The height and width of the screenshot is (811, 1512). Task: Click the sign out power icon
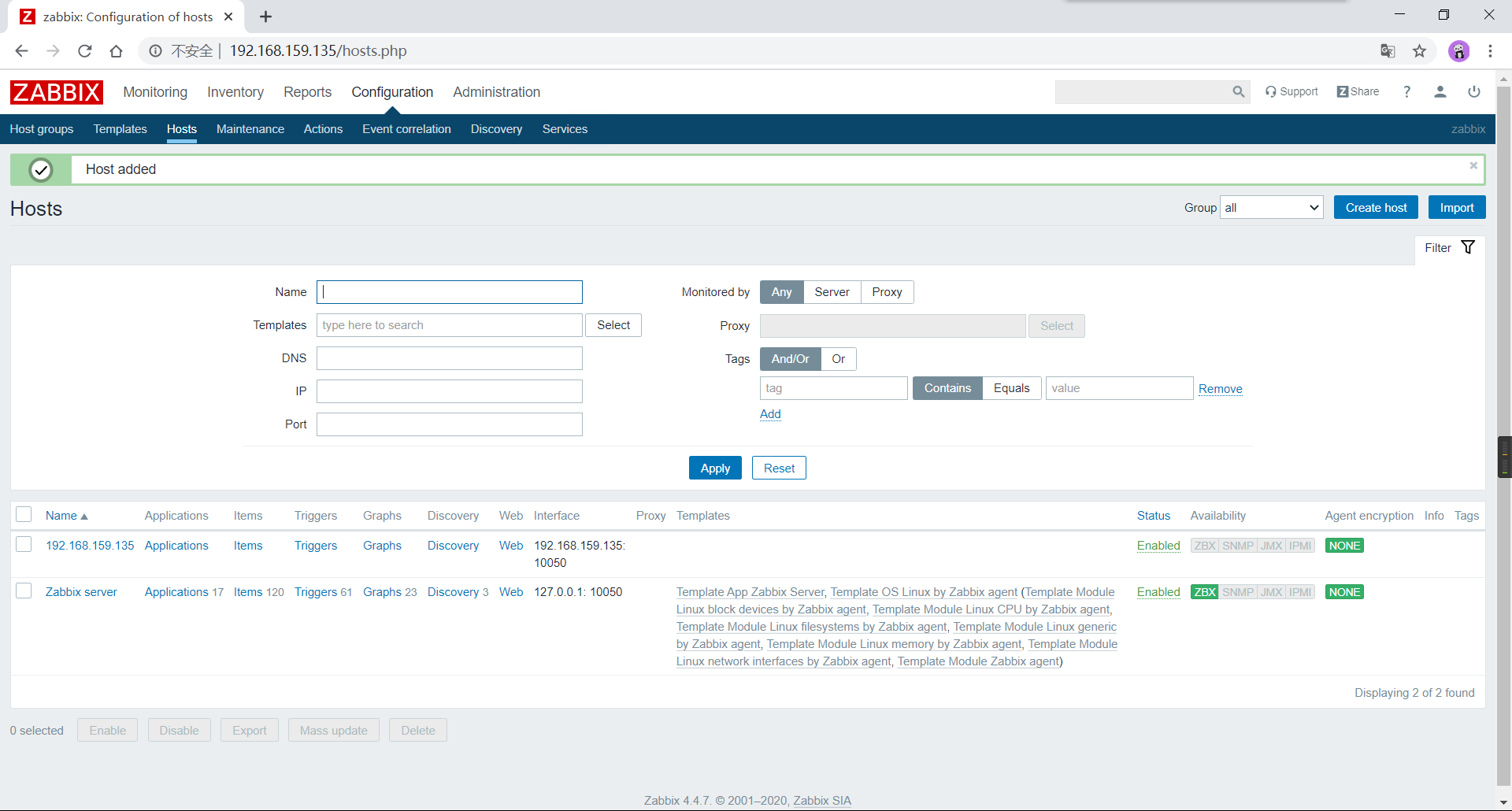[1474, 92]
